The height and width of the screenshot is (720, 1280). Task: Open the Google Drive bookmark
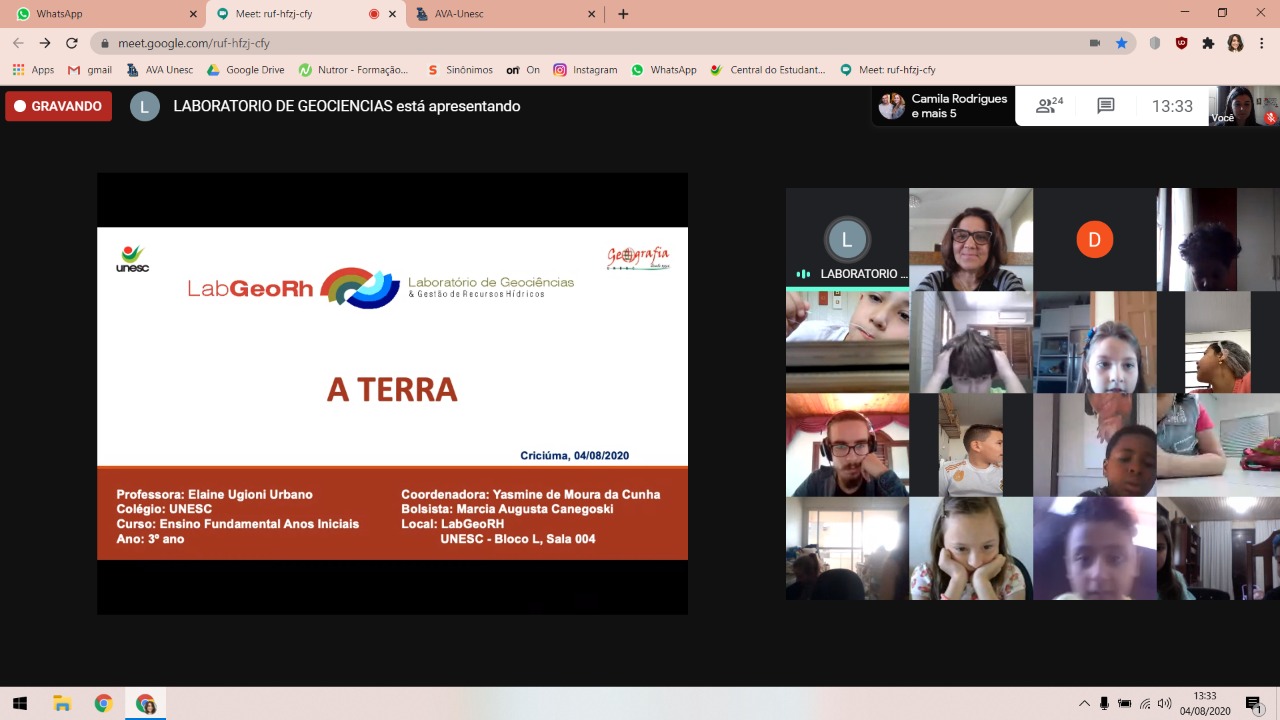(x=245, y=70)
